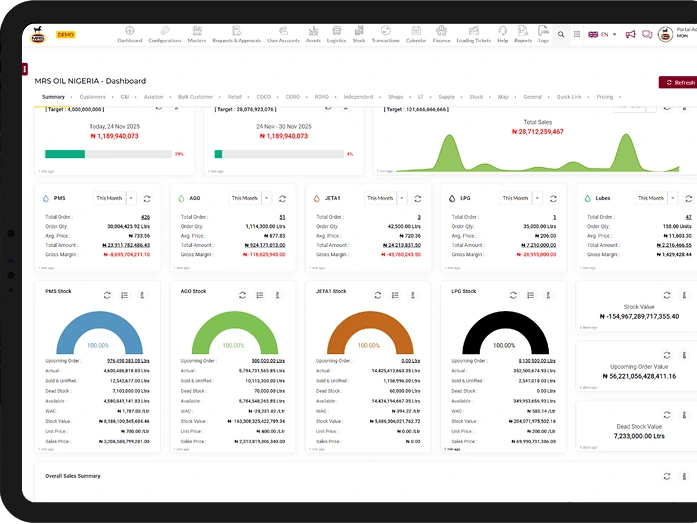Open the Logistics module icon
Image resolution: width=697 pixels, height=524 pixels.
click(x=336, y=34)
